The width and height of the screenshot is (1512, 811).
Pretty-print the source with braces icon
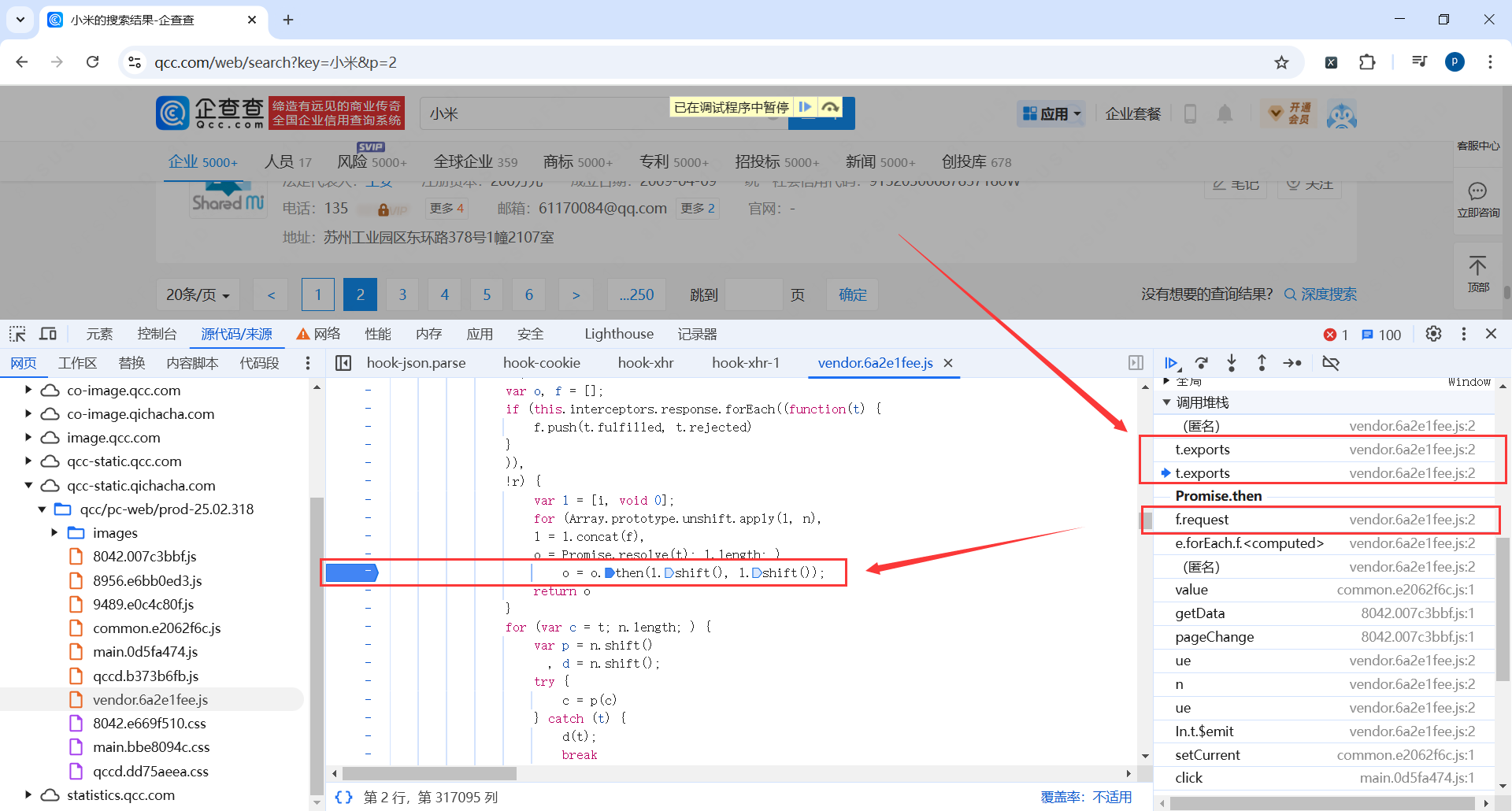coord(343,797)
